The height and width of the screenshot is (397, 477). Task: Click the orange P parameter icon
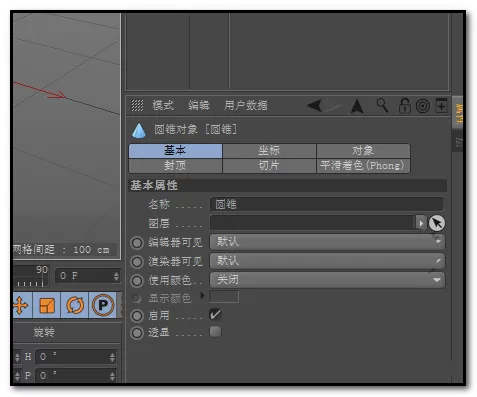(x=103, y=305)
